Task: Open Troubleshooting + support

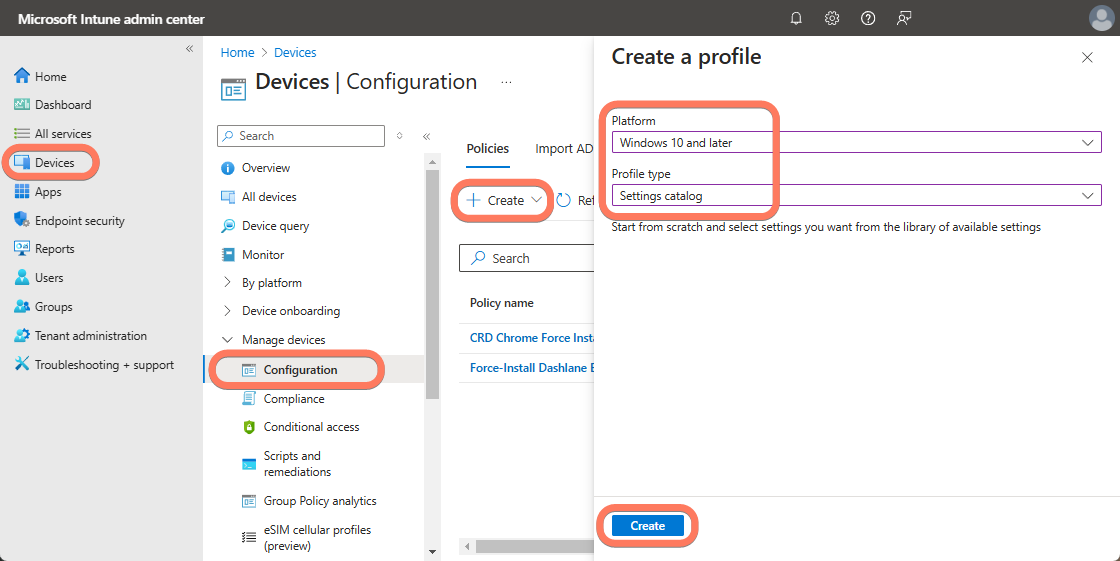Action: click(x=104, y=365)
